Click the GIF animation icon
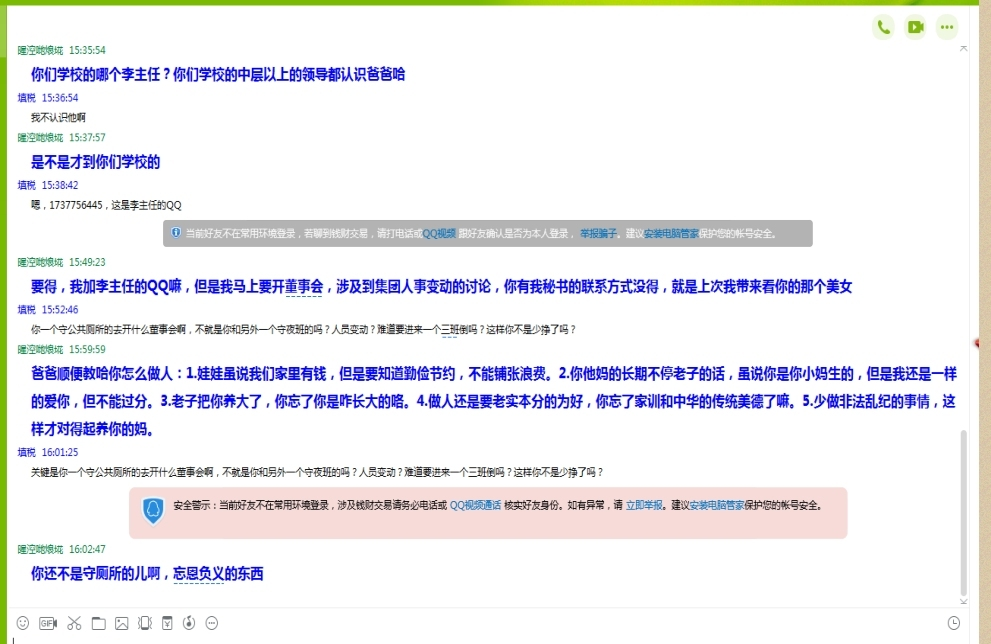This screenshot has height=644, width=991. point(47,623)
